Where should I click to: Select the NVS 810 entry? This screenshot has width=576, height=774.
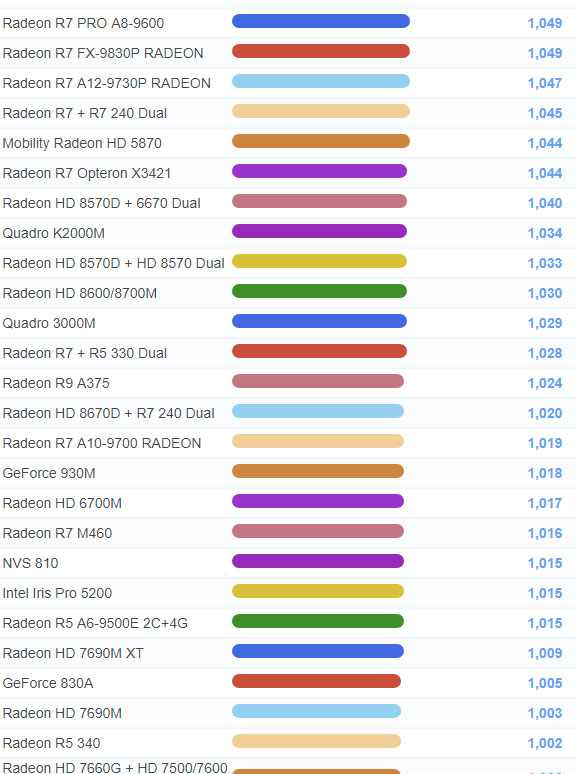click(30, 563)
